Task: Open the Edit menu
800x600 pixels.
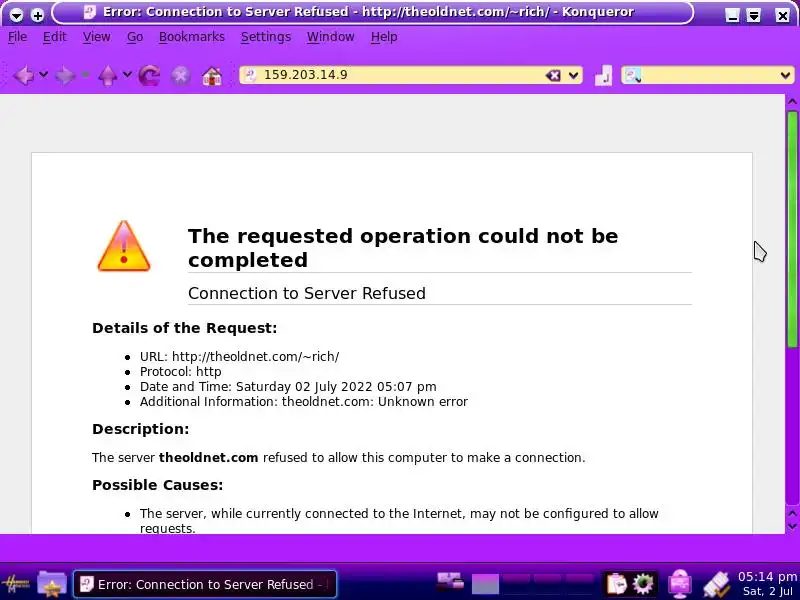Action: tap(54, 37)
